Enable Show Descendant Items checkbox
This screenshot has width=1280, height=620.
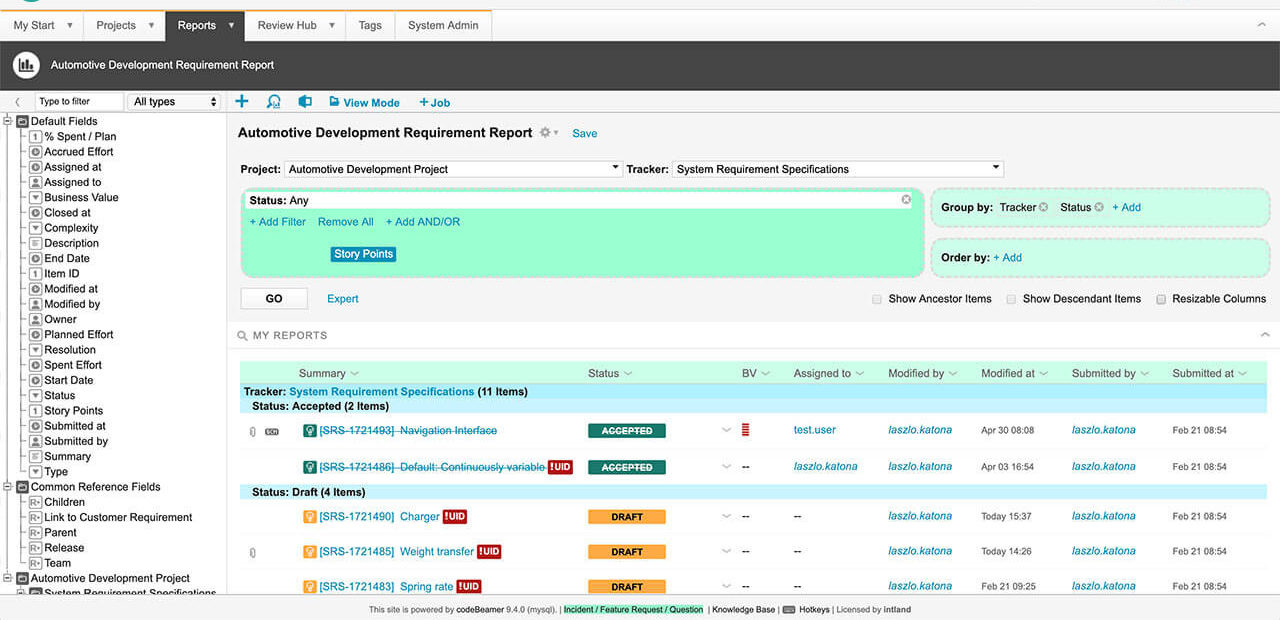[1011, 299]
